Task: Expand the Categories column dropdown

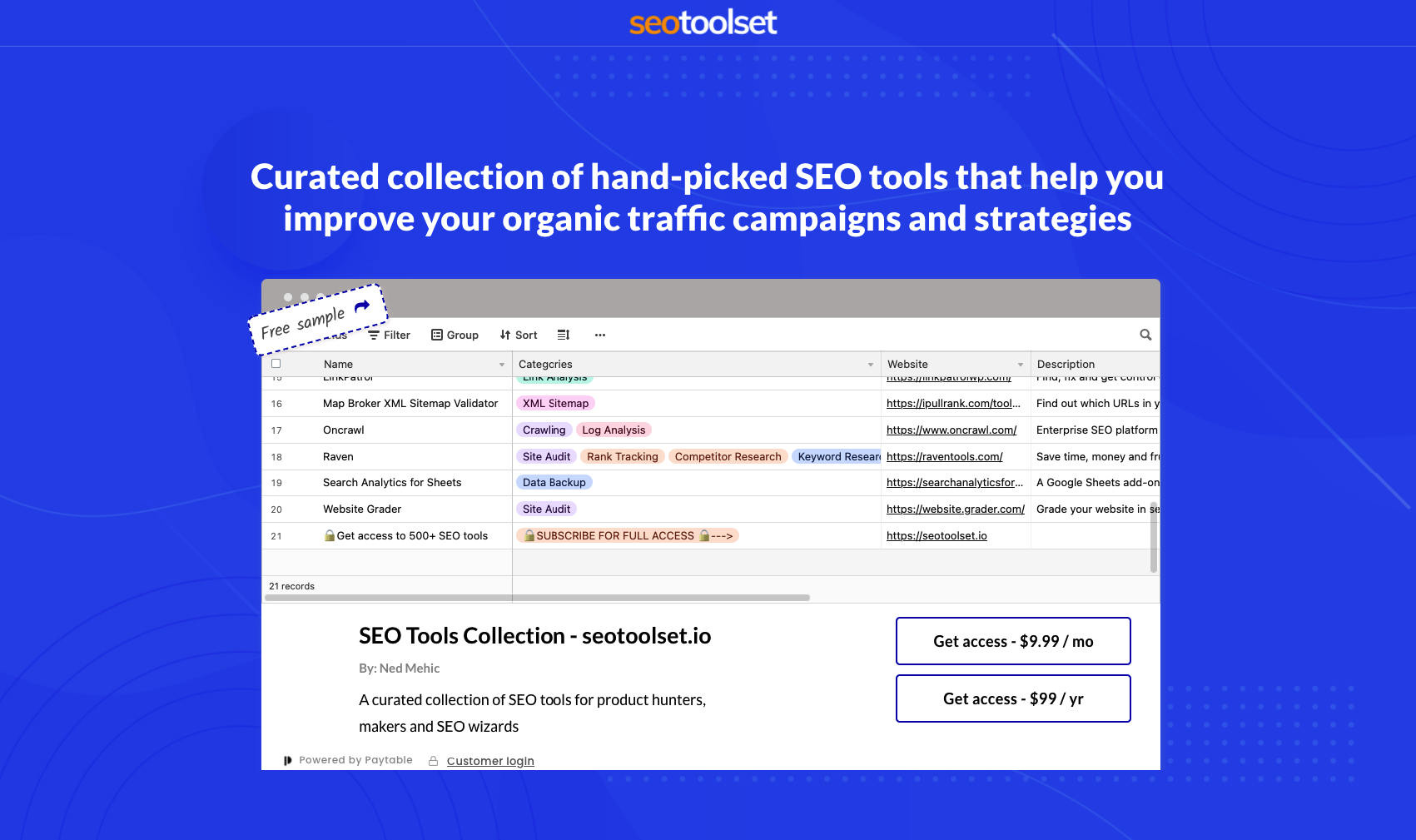Action: (871, 364)
